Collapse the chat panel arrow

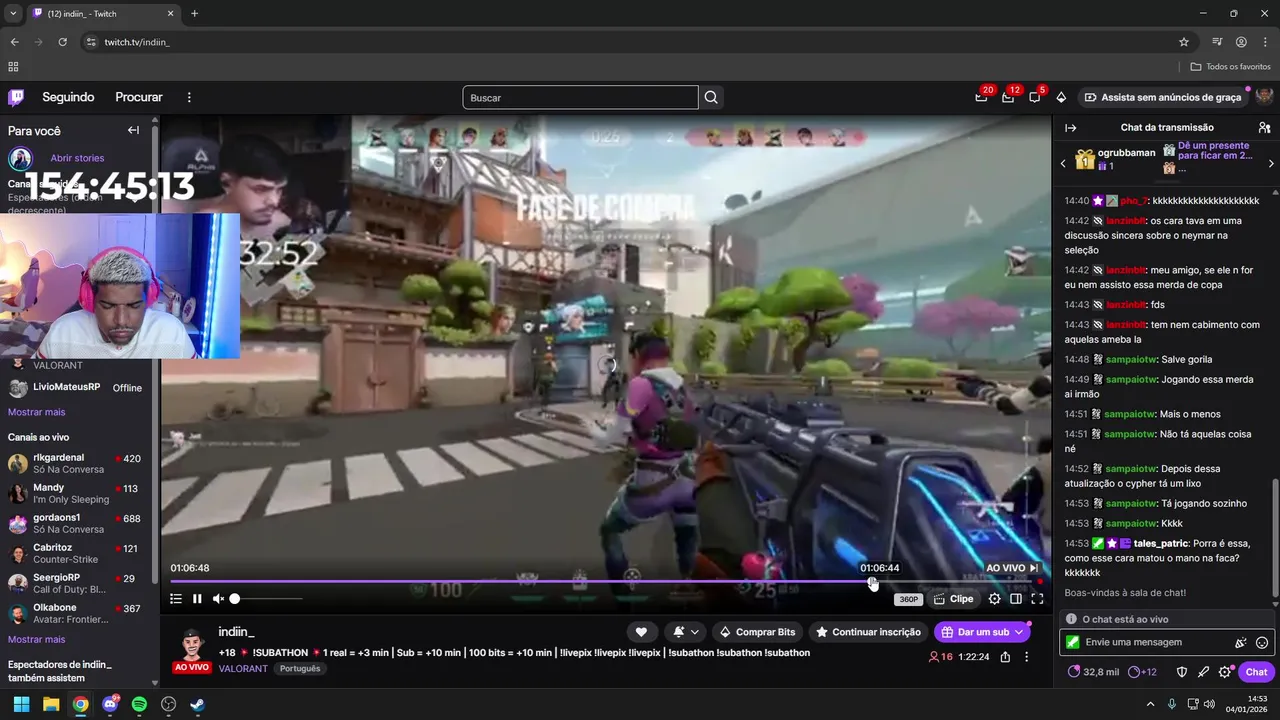pyautogui.click(x=1070, y=128)
